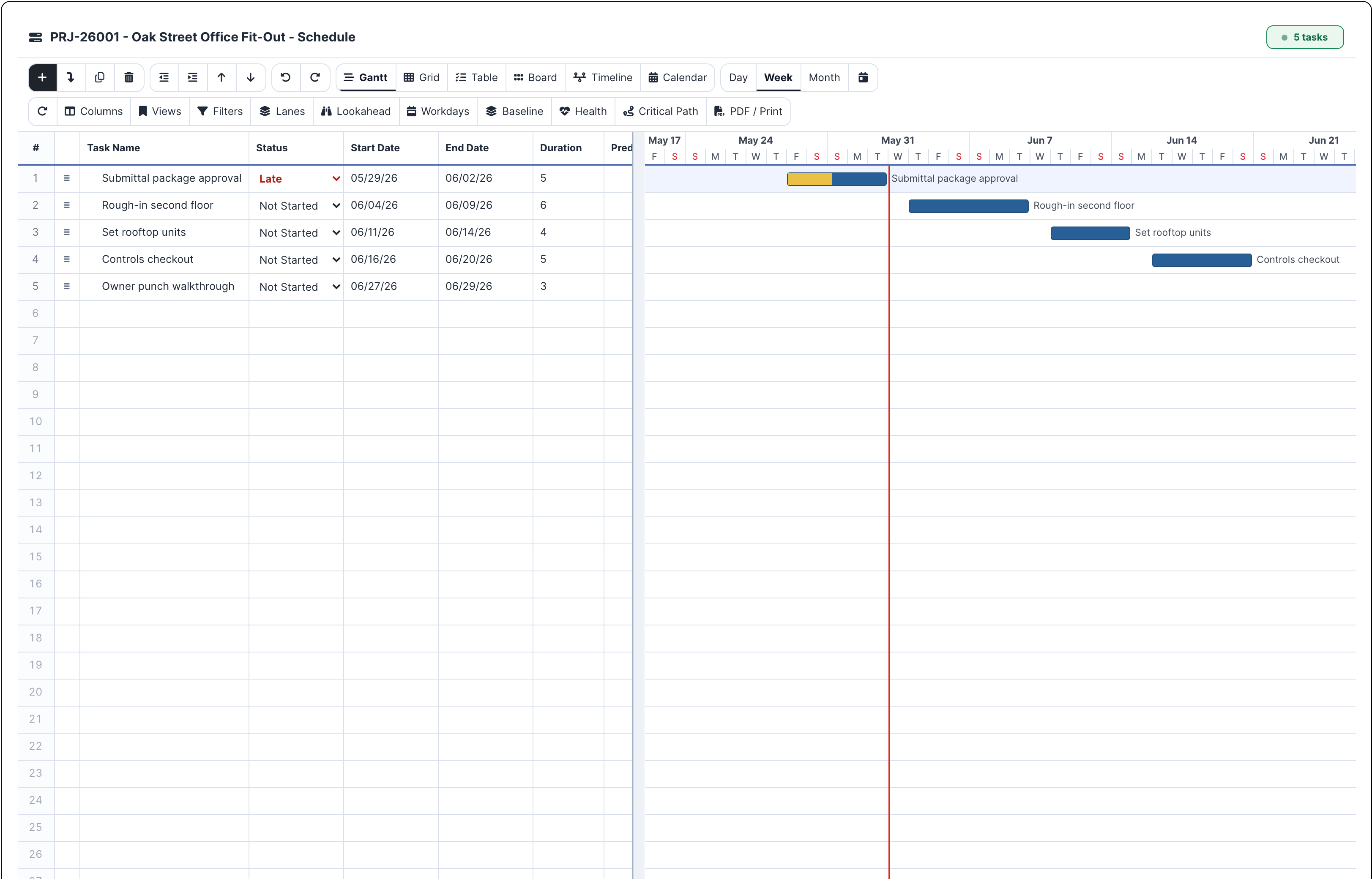1372x879 pixels.
Task: Click the Jun 7 week header
Action: (1040, 140)
